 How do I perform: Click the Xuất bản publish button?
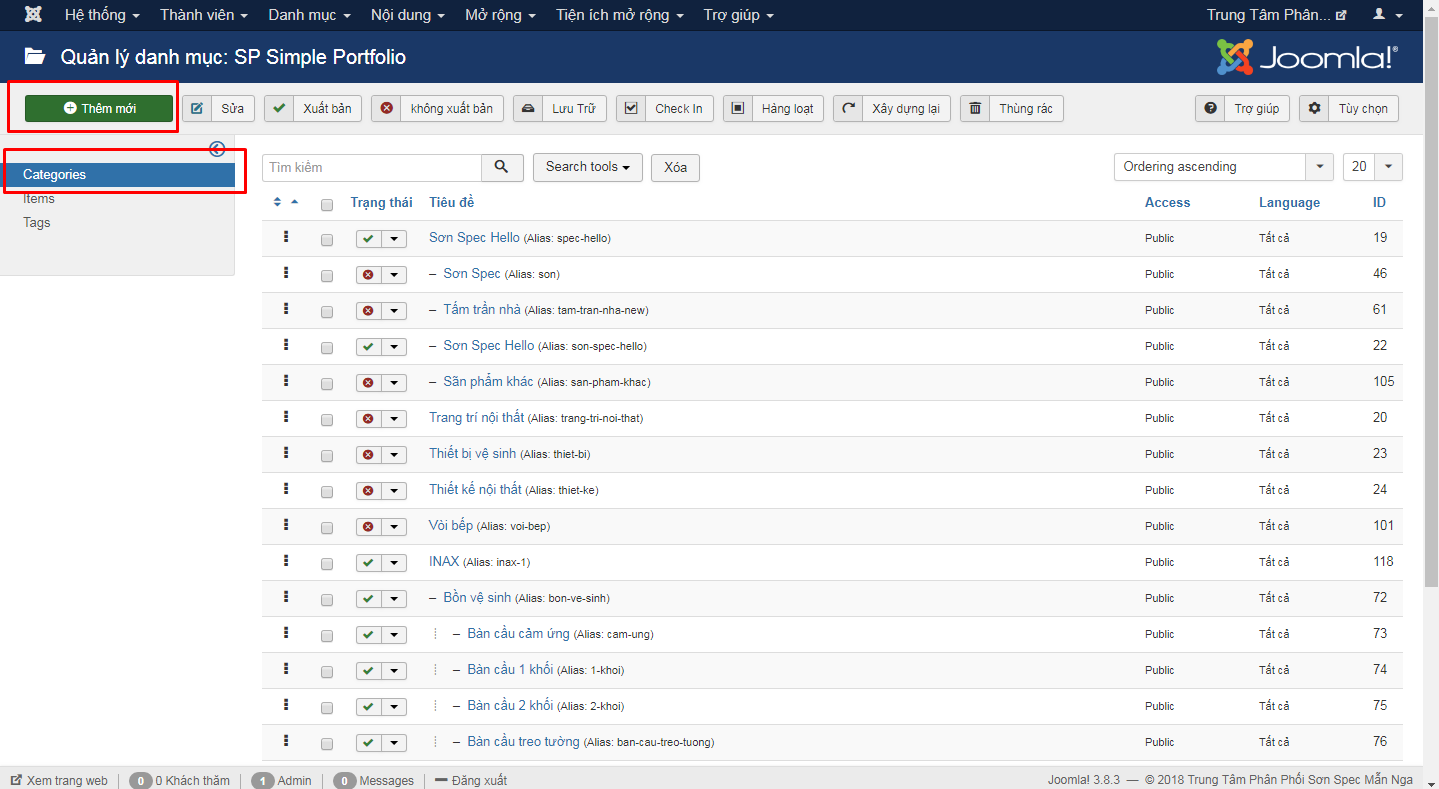(x=313, y=108)
